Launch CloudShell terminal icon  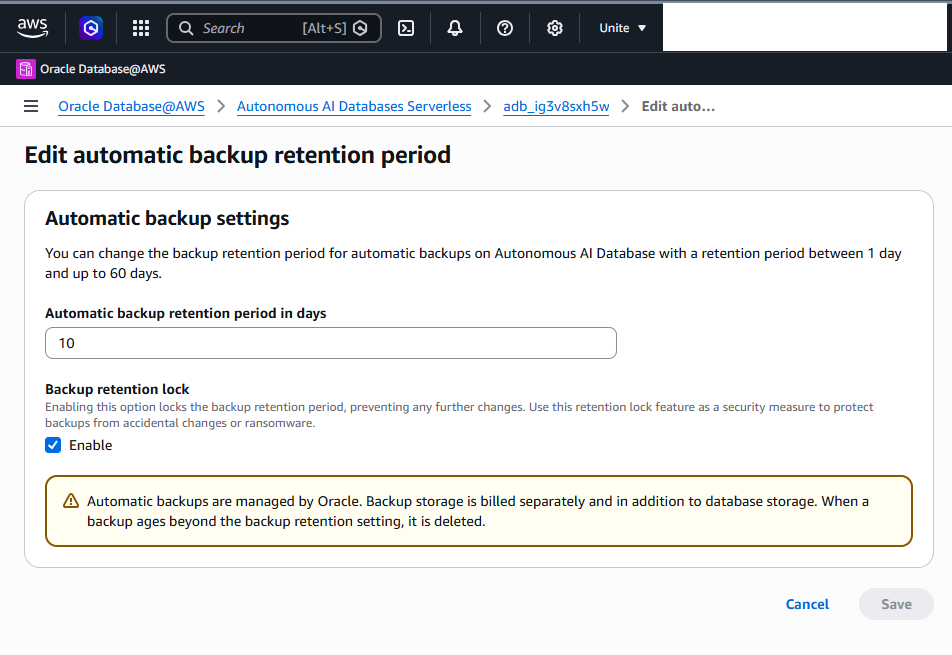[x=406, y=28]
